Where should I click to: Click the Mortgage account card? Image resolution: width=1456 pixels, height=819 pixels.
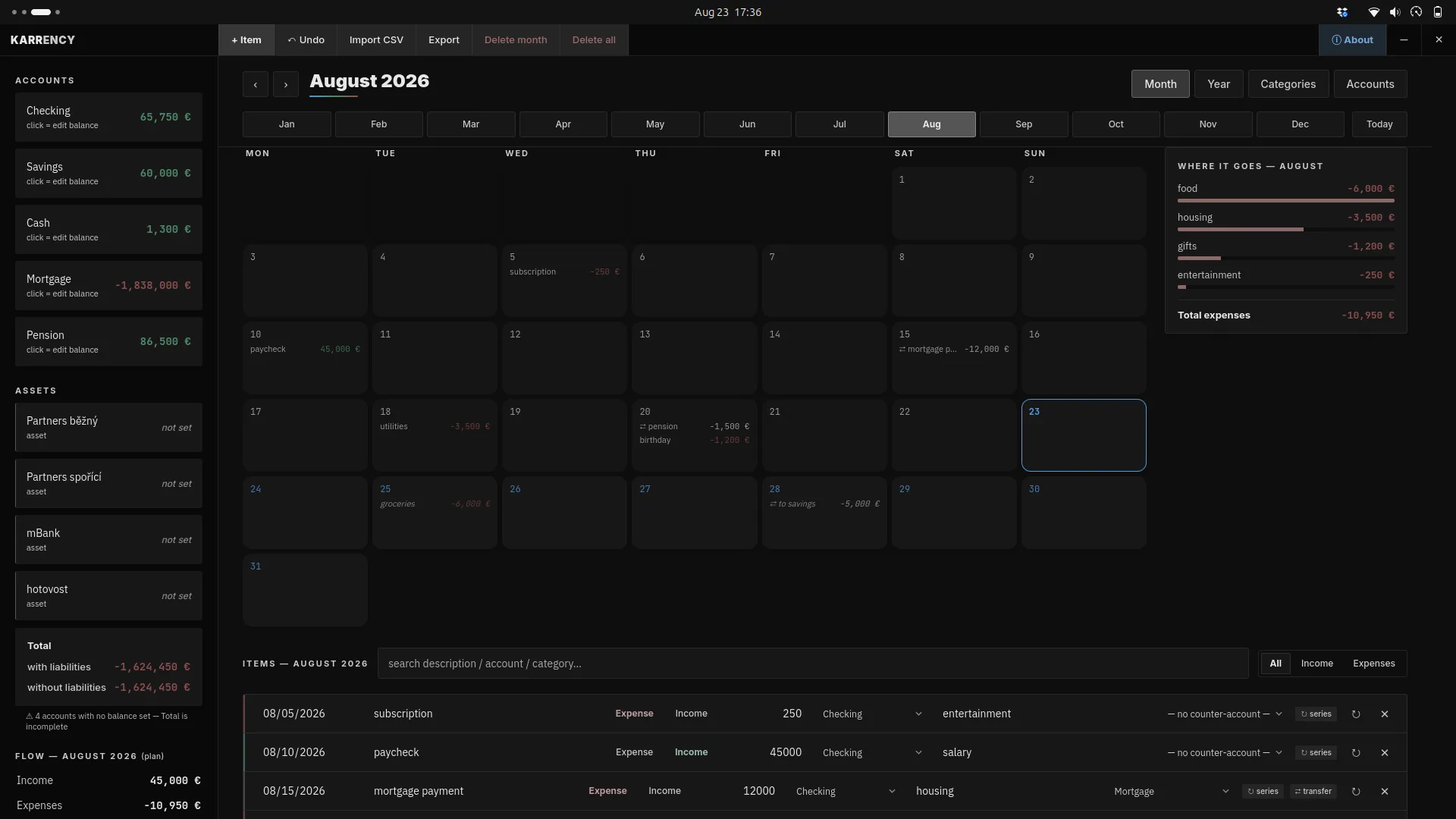coord(108,286)
